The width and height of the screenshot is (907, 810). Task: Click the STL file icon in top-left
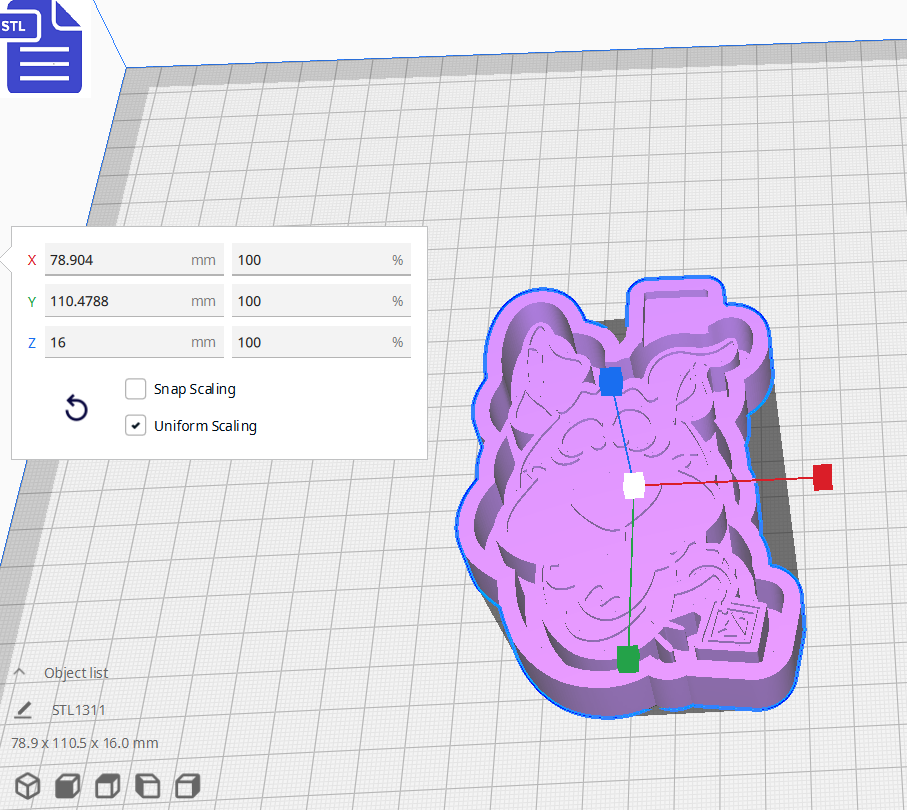[44, 46]
